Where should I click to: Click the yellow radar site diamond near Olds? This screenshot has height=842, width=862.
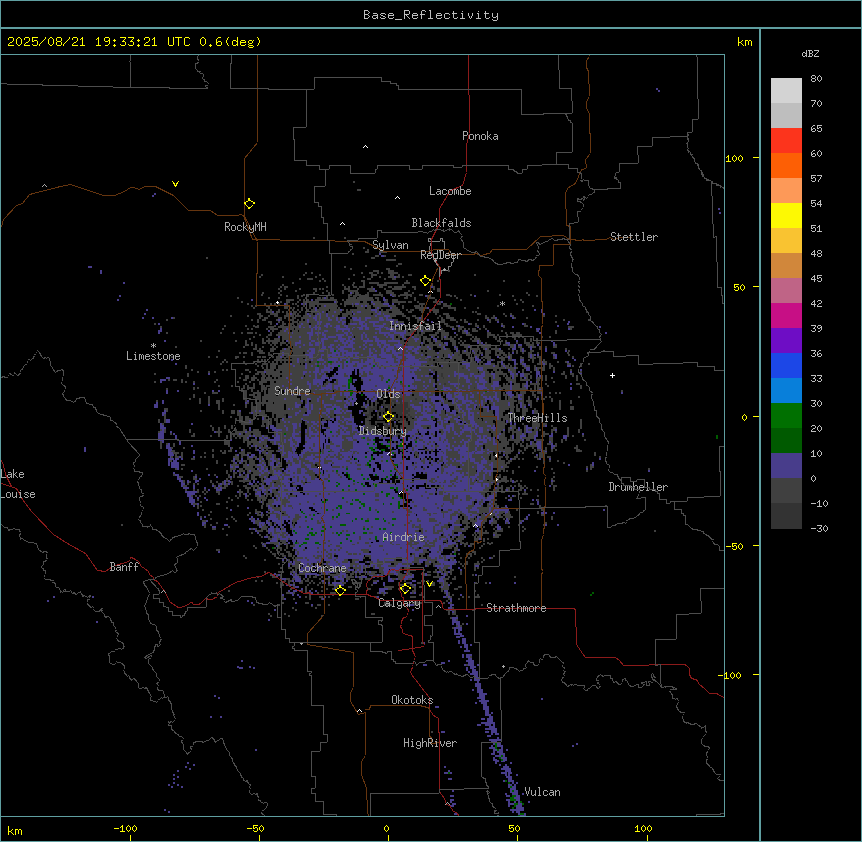388,416
